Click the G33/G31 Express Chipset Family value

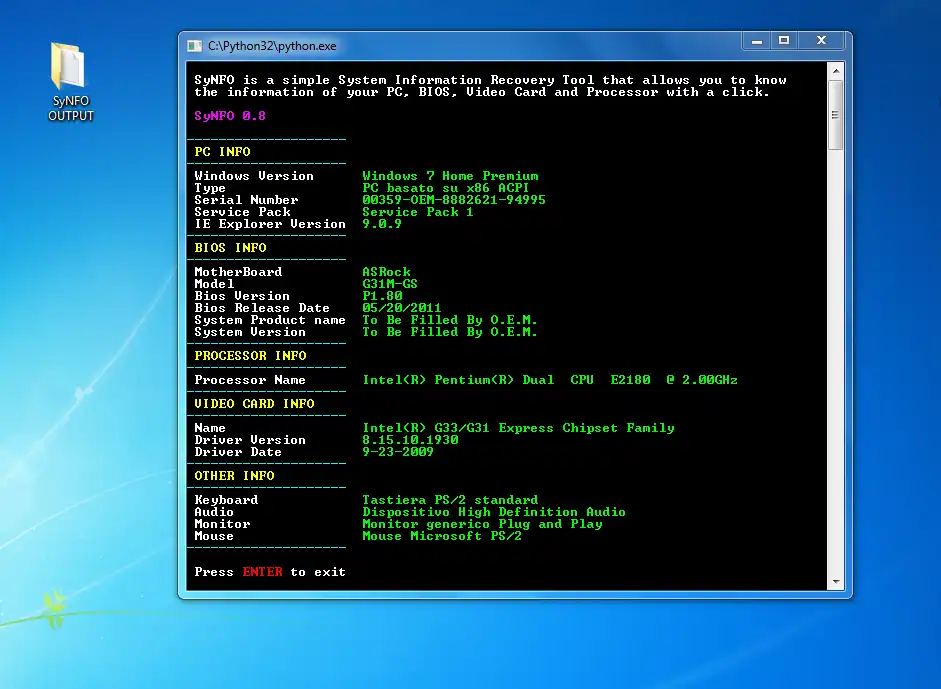[x=519, y=428]
